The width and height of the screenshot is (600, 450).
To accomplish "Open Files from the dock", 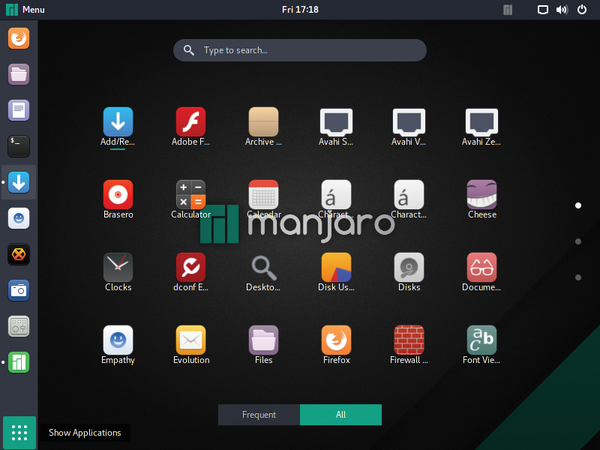I will [x=18, y=74].
